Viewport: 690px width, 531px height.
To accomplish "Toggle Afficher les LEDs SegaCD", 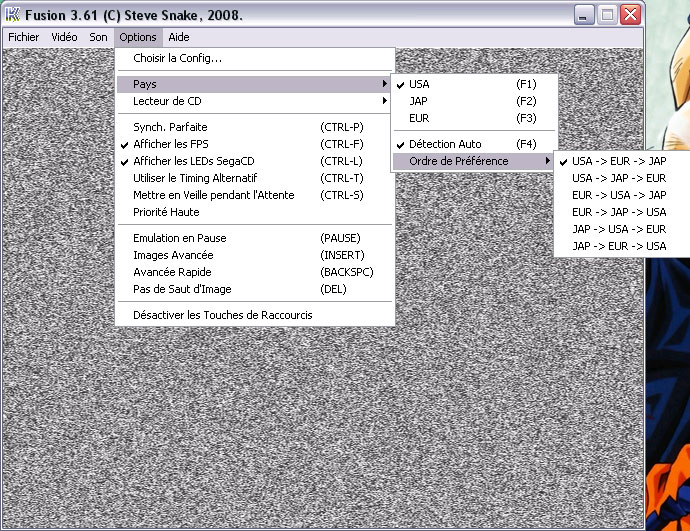I will point(255,161).
